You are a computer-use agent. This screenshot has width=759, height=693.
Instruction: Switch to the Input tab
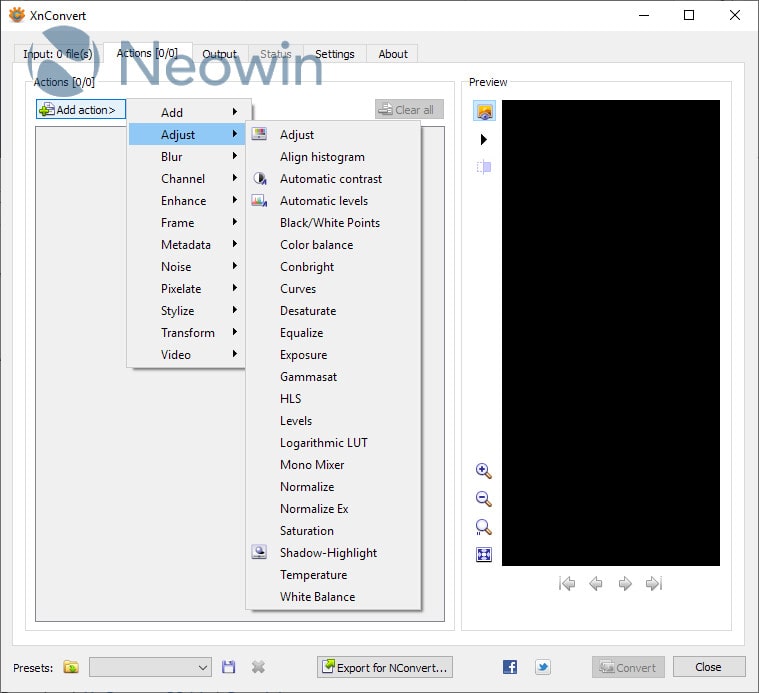tap(58, 54)
